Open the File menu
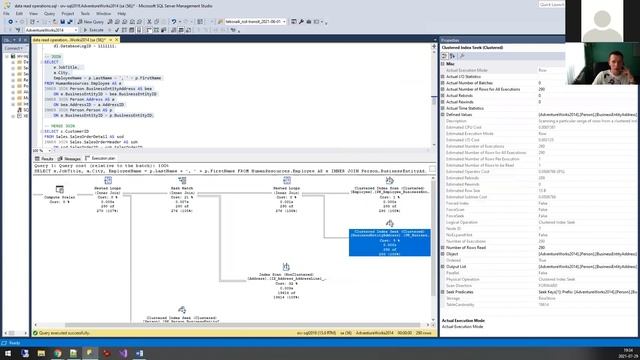640x360 pixels. click(x=6, y=13)
